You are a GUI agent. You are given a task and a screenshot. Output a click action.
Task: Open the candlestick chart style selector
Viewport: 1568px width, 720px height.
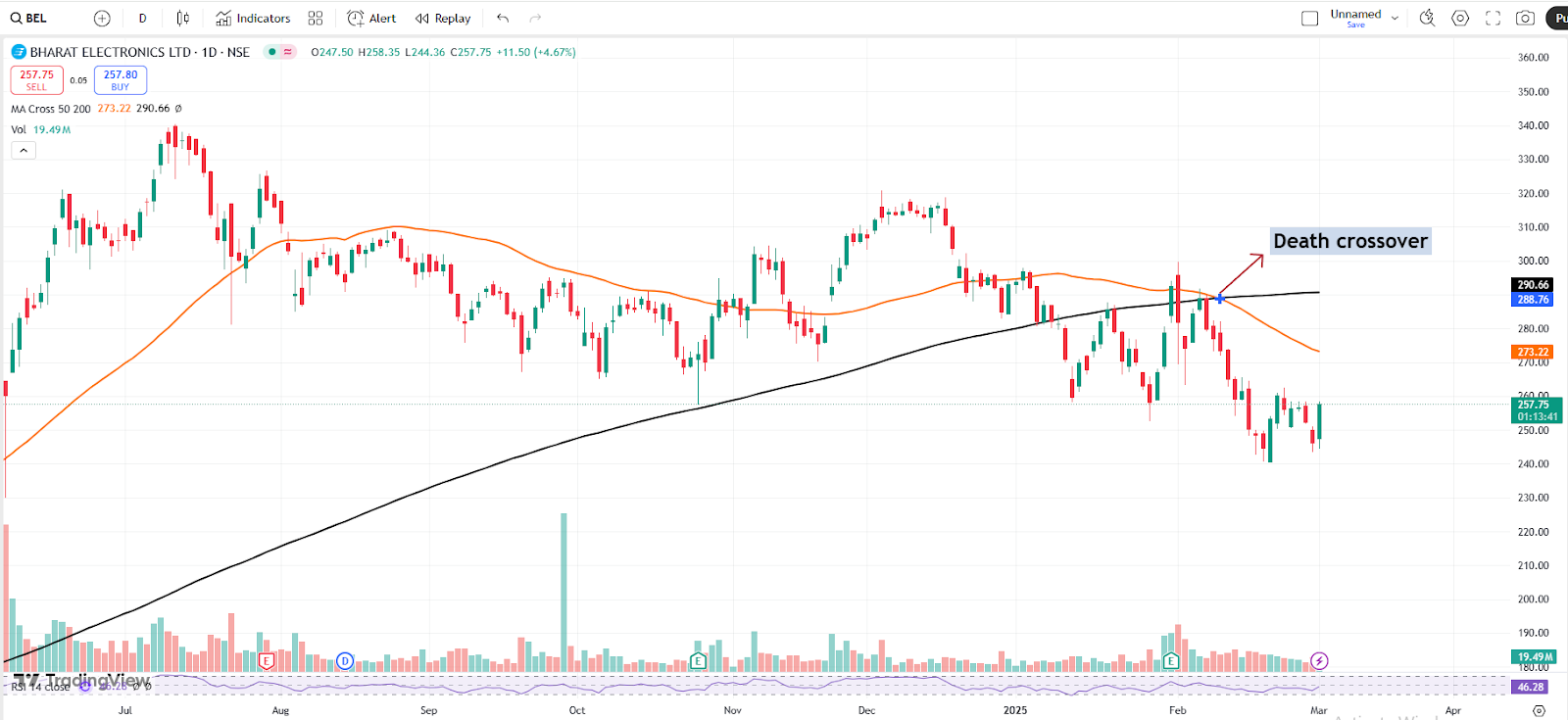click(x=183, y=18)
